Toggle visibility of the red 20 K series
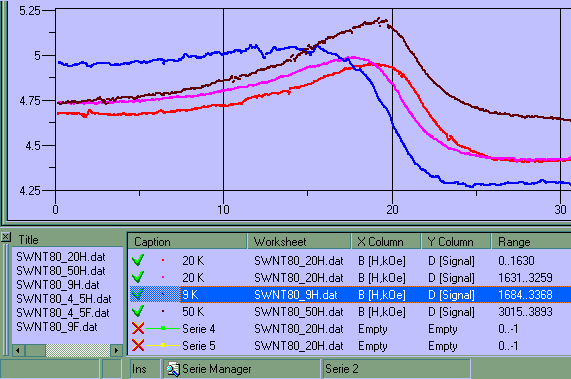The image size is (571, 379). 138,260
